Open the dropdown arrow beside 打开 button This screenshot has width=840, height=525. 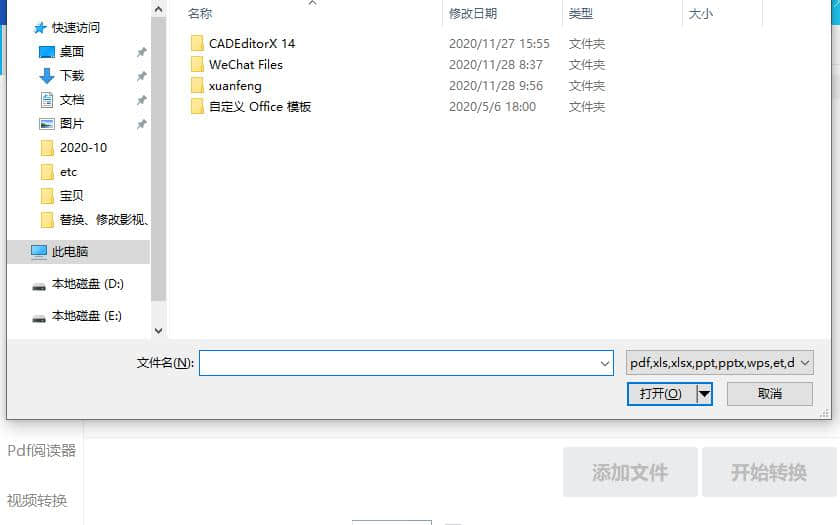(x=704, y=394)
